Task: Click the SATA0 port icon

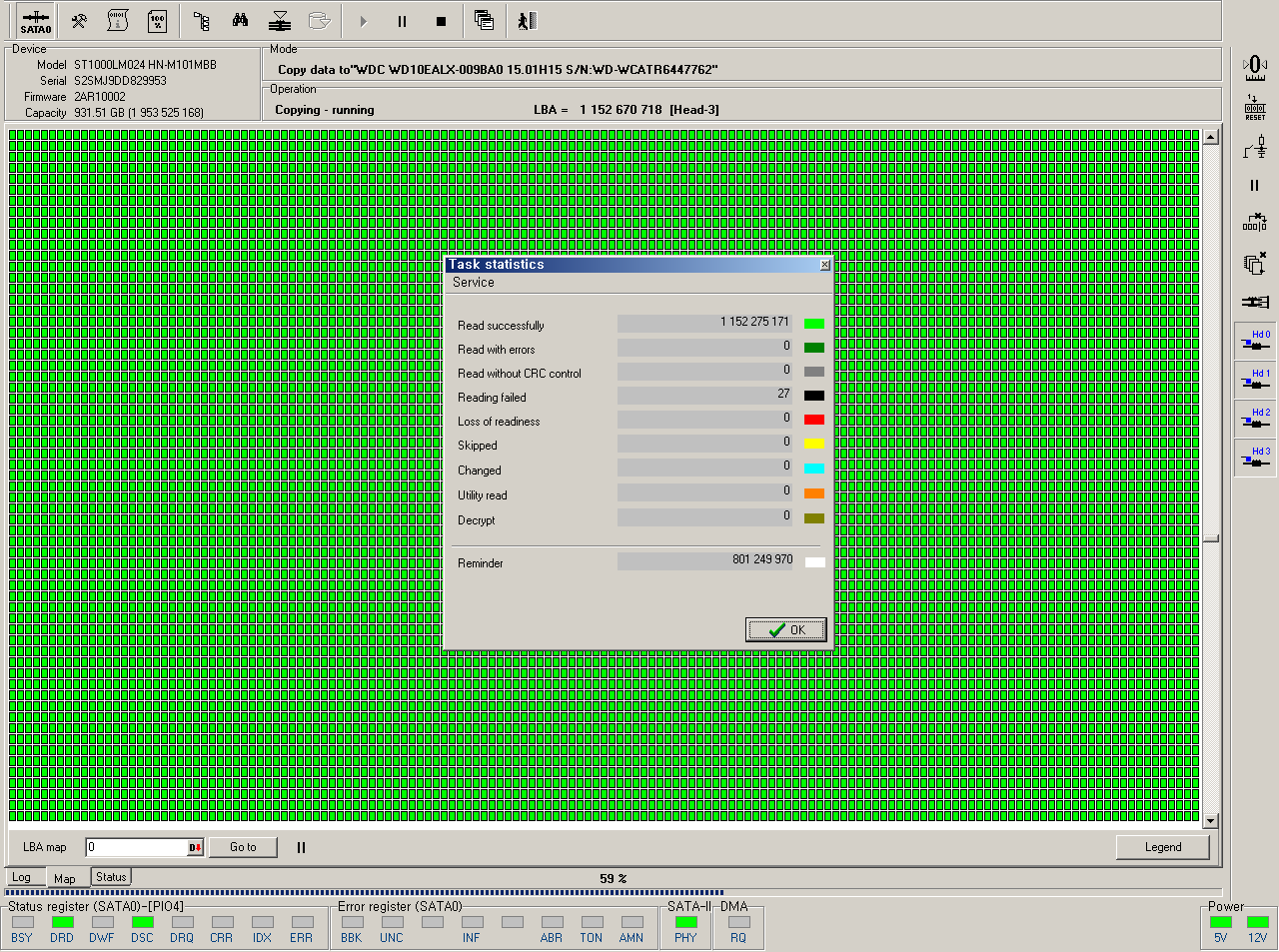Action: [35, 21]
